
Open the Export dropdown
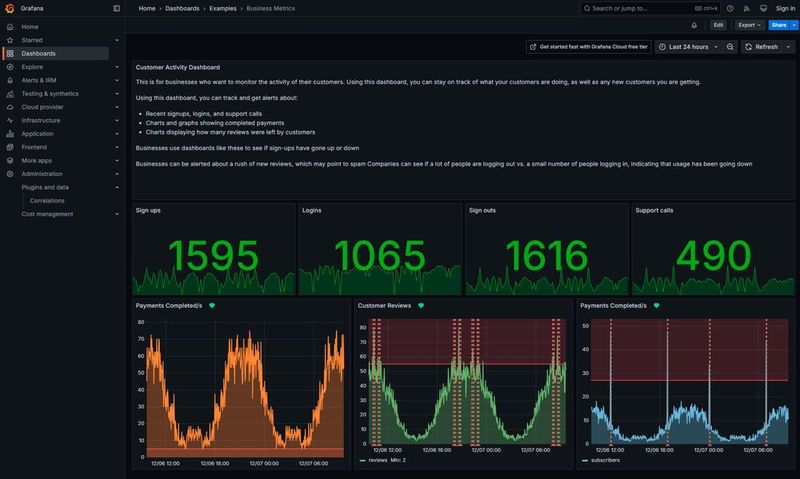(x=749, y=25)
